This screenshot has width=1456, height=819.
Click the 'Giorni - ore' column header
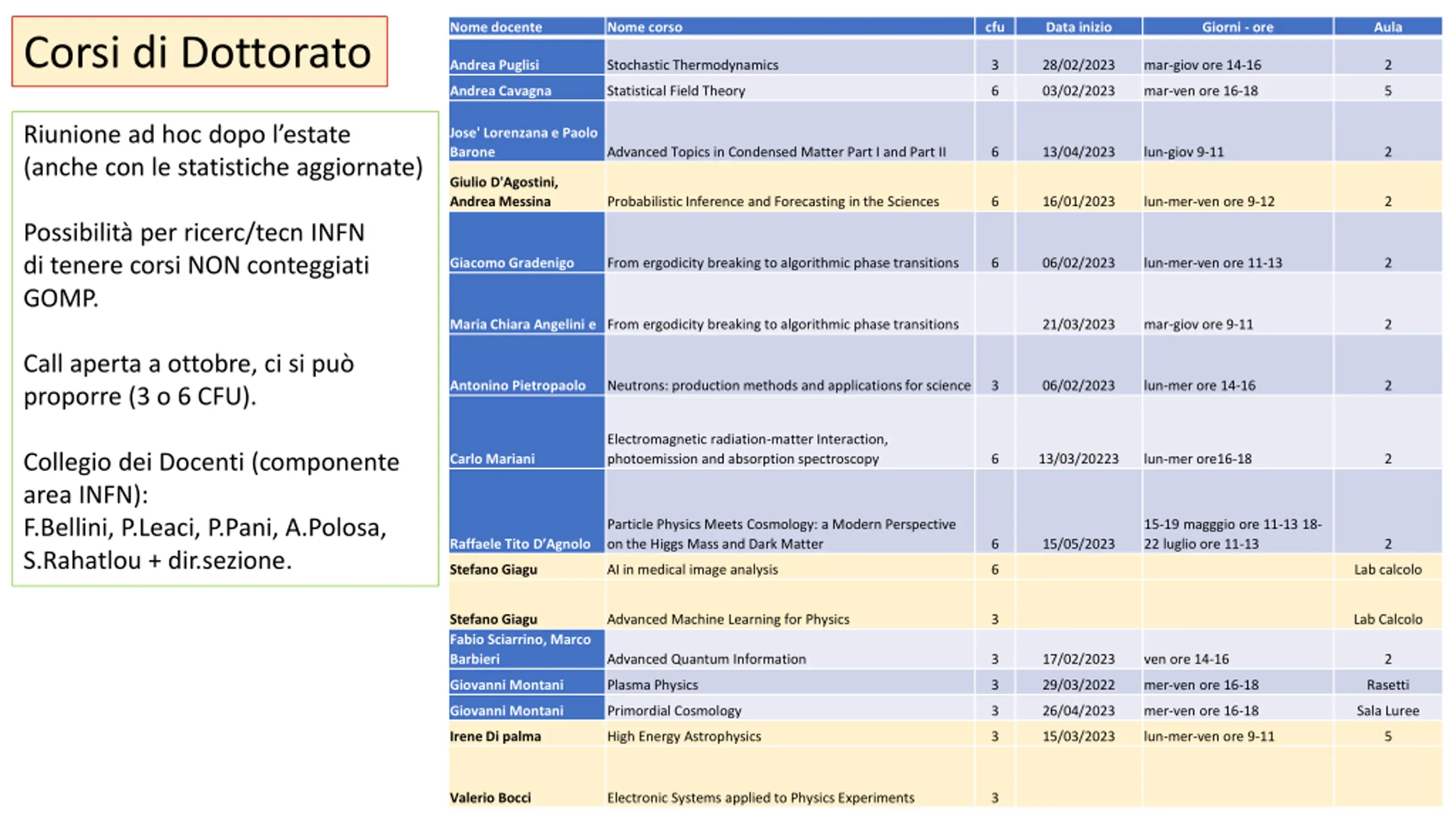point(1237,27)
